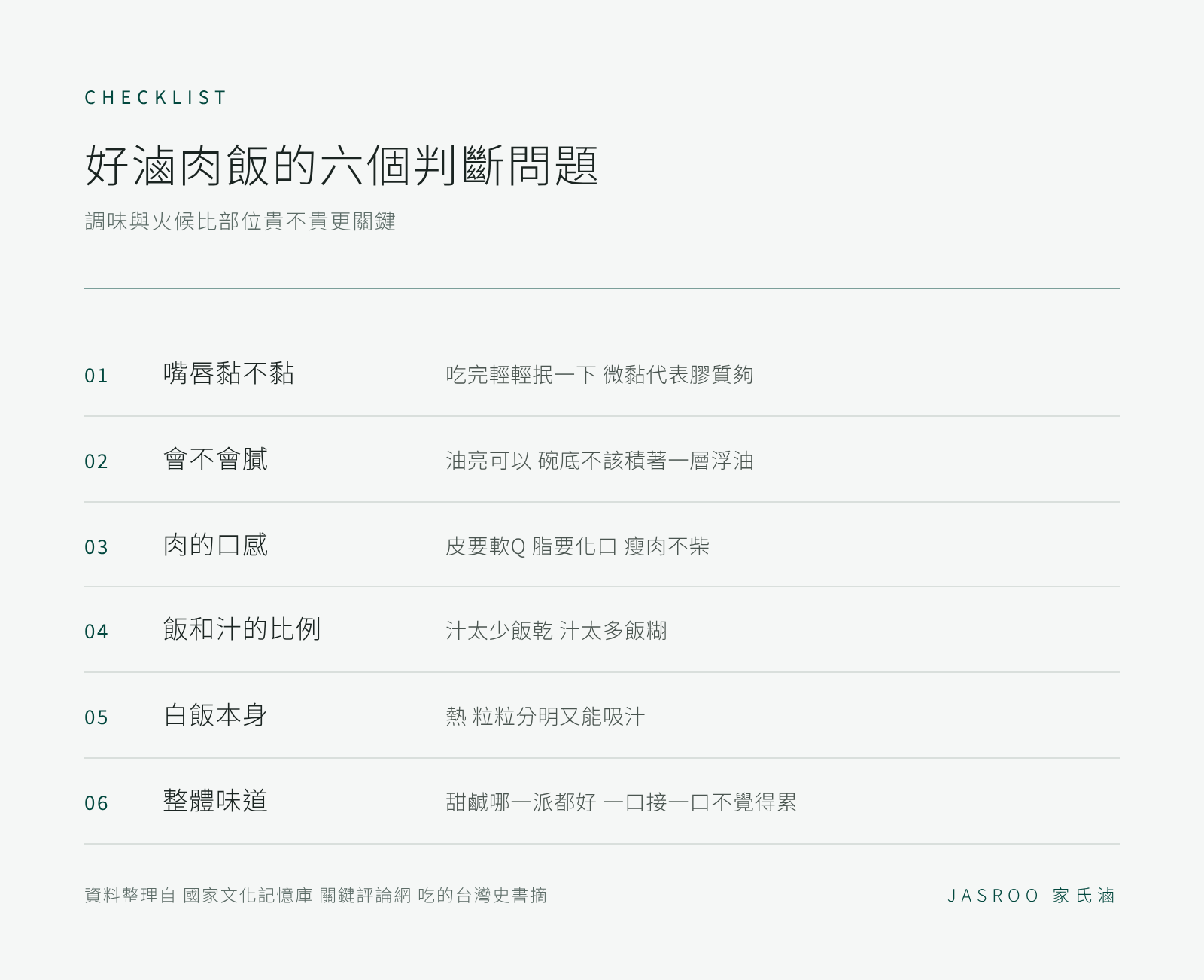Click subtitle 調味與火候比部位貴不貴更關鍵
The width and height of the screenshot is (1204, 980).
240,221
